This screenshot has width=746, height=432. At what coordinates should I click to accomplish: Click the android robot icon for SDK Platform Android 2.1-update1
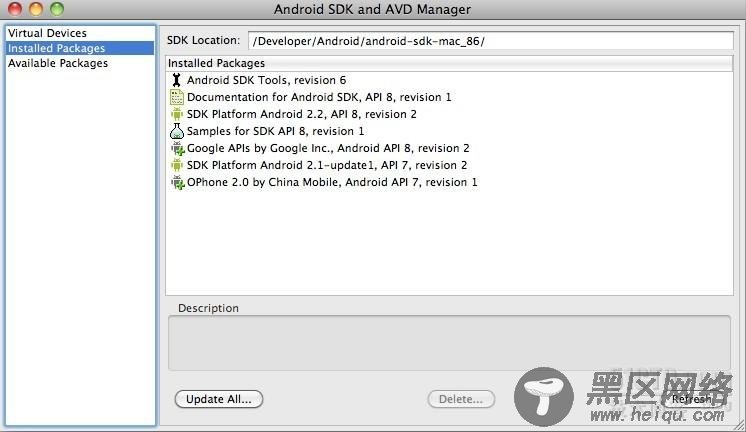coord(177,165)
